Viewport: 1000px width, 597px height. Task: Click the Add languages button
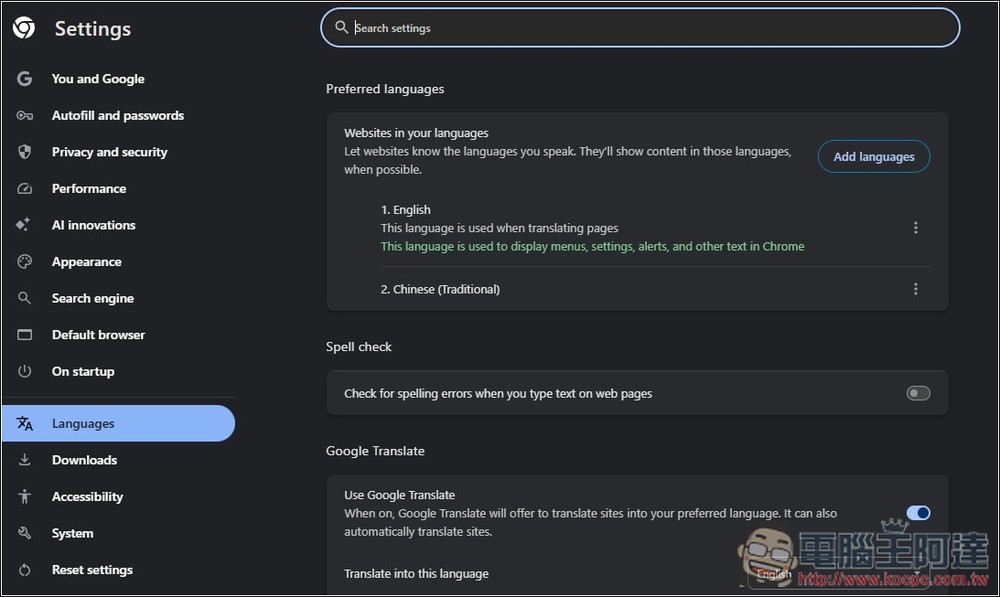click(x=873, y=157)
